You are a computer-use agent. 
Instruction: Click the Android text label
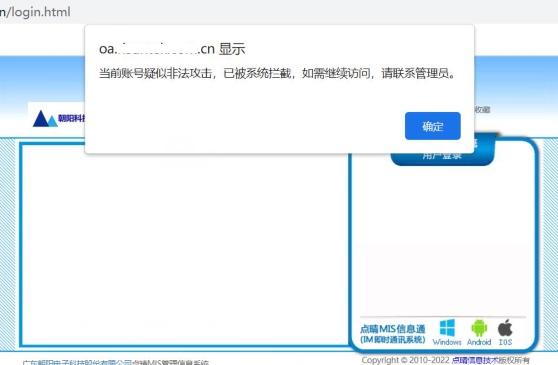pyautogui.click(x=479, y=342)
